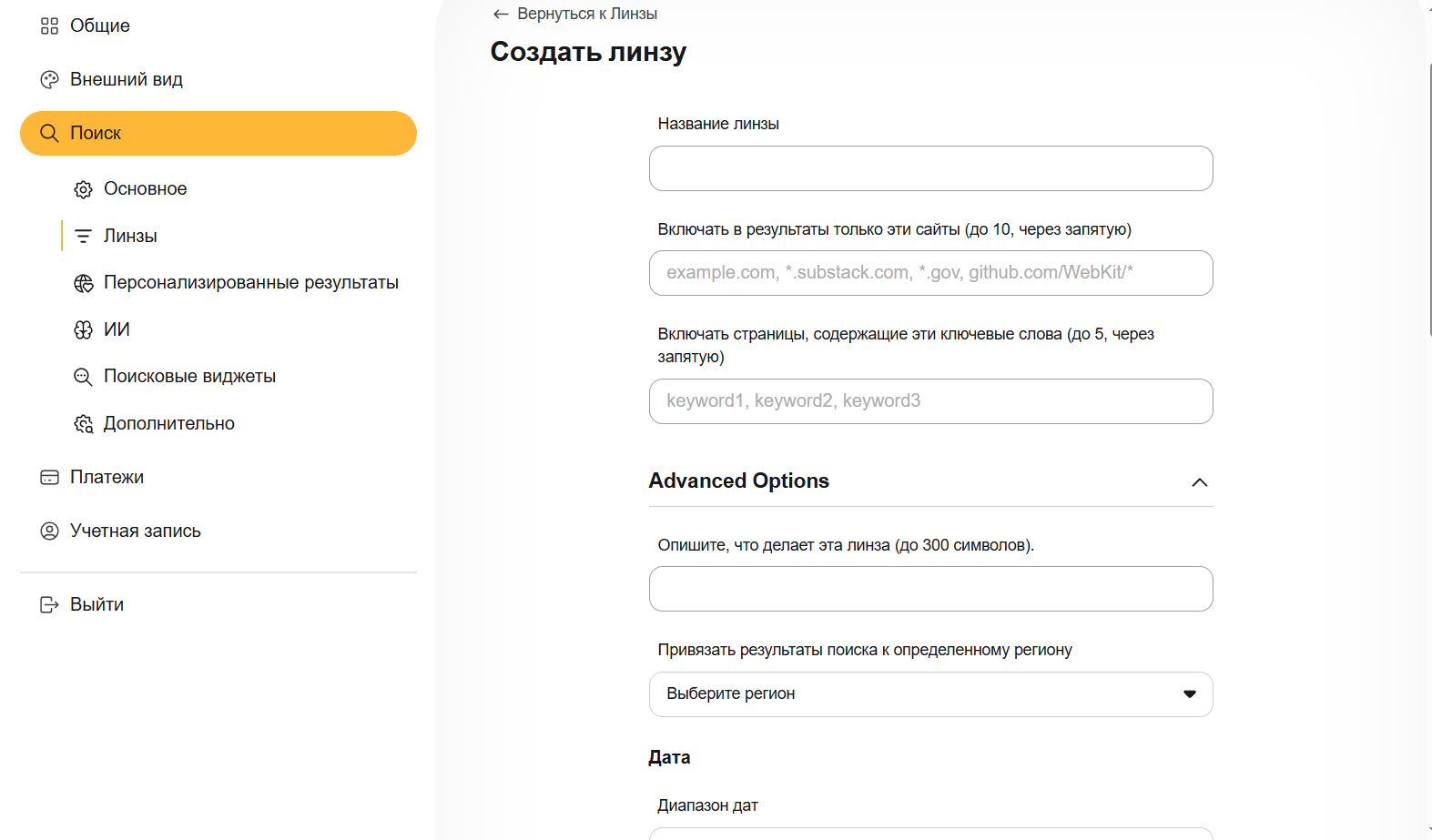Collapse the Advanced Options section chevron
The height and width of the screenshot is (840, 1432).
tap(1199, 482)
